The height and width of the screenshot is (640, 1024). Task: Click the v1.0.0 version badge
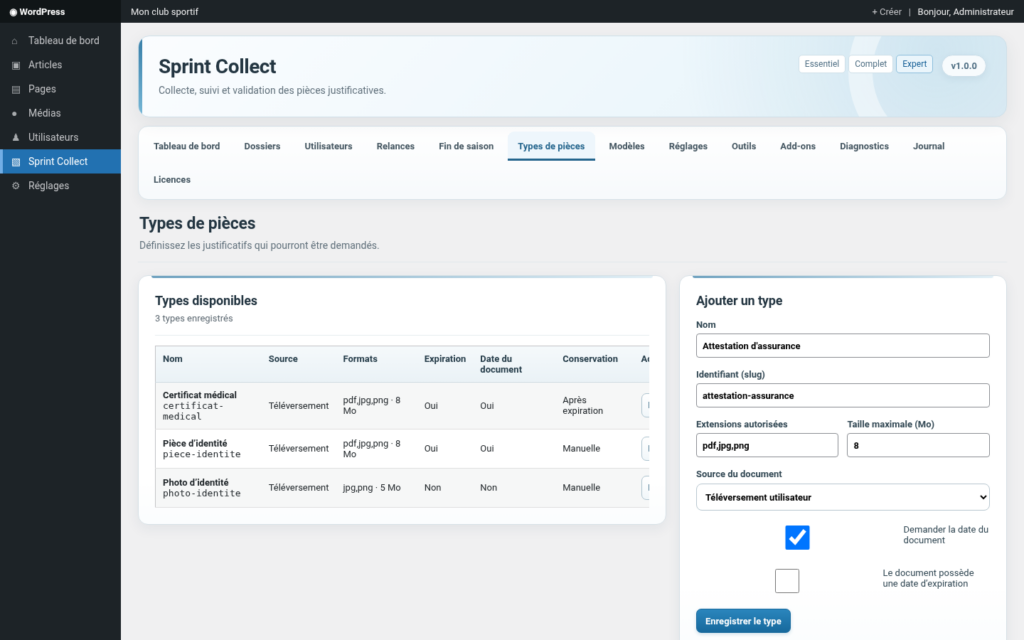point(963,66)
